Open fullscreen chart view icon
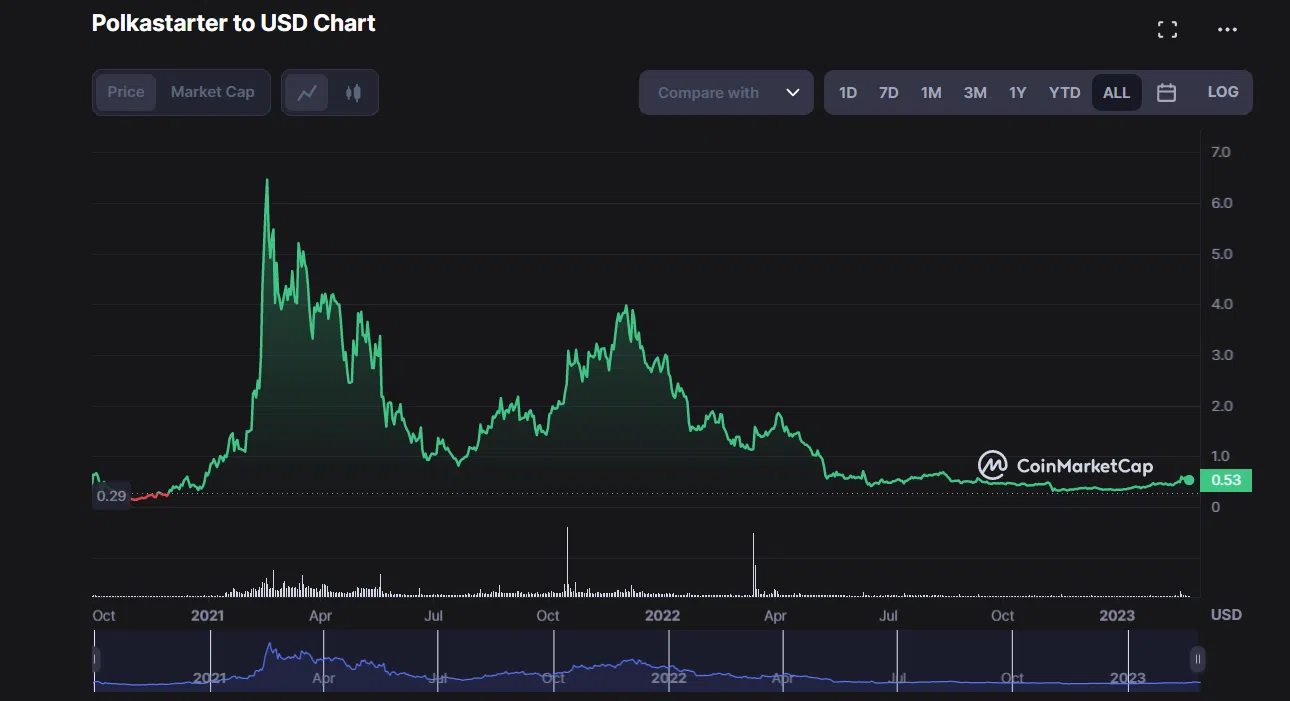This screenshot has width=1290, height=701. coord(1167,30)
